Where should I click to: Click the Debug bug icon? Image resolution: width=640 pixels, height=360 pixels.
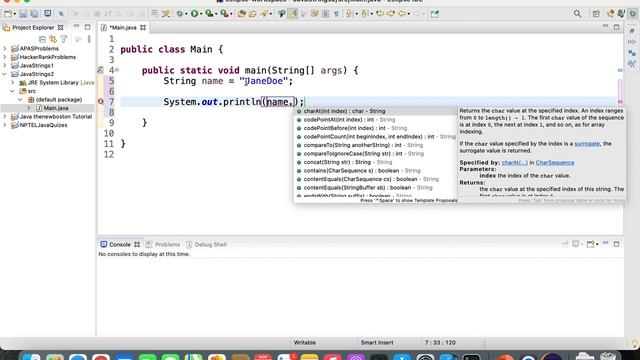click(179, 13)
